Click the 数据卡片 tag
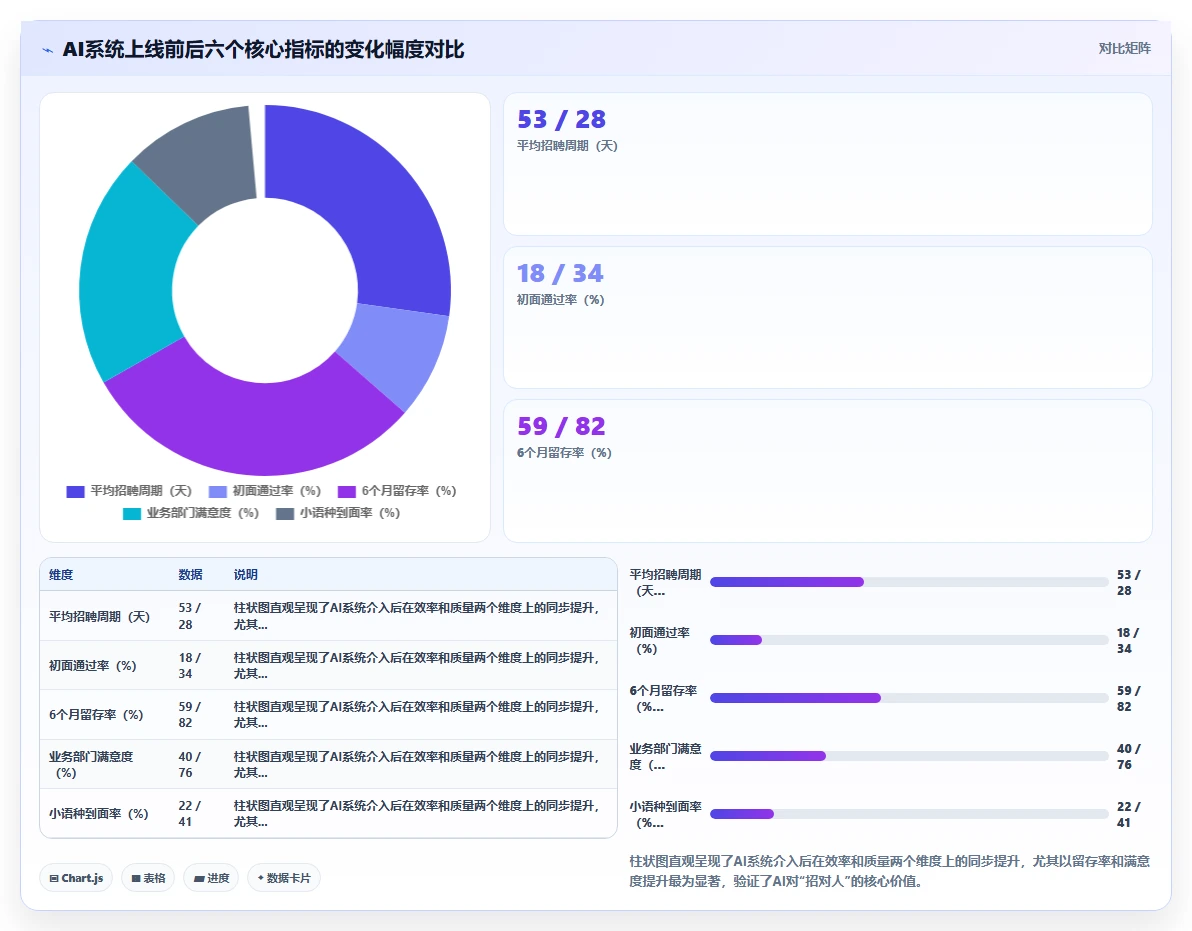The width and height of the screenshot is (1192, 931). pyautogui.click(x=284, y=878)
